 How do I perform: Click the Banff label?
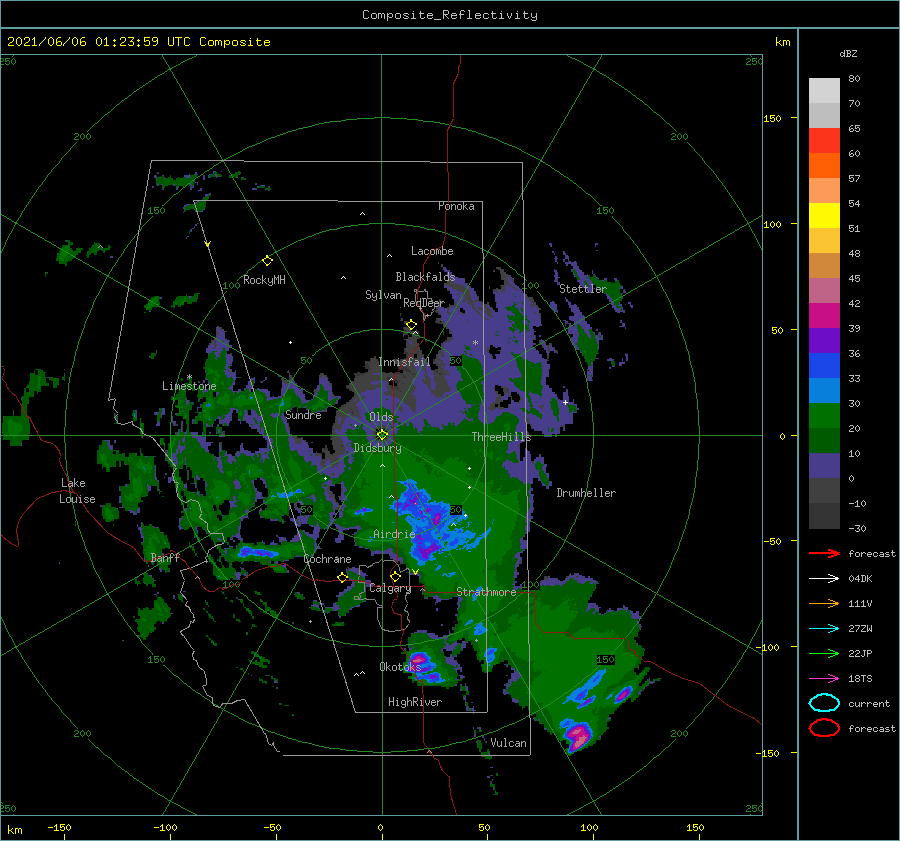pos(165,557)
